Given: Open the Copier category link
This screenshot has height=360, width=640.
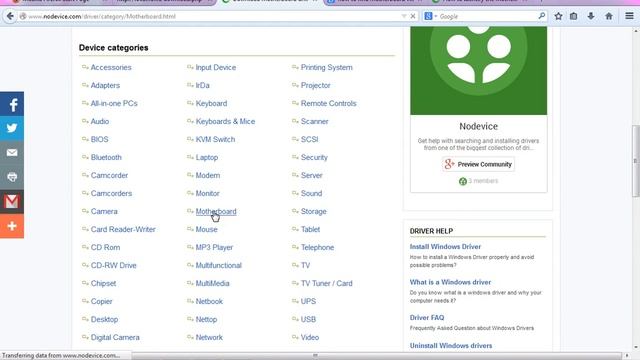Looking at the screenshot, I should click(101, 301).
